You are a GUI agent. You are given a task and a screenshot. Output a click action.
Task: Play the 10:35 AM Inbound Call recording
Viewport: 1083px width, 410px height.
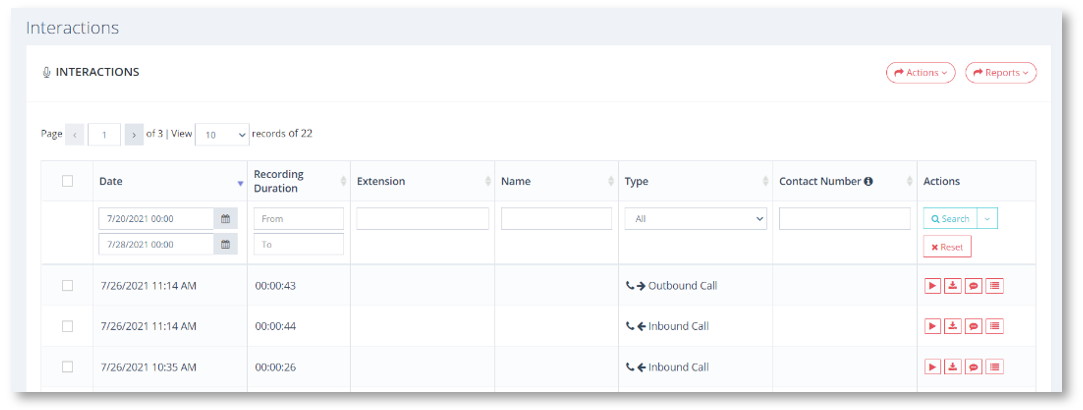[932, 367]
